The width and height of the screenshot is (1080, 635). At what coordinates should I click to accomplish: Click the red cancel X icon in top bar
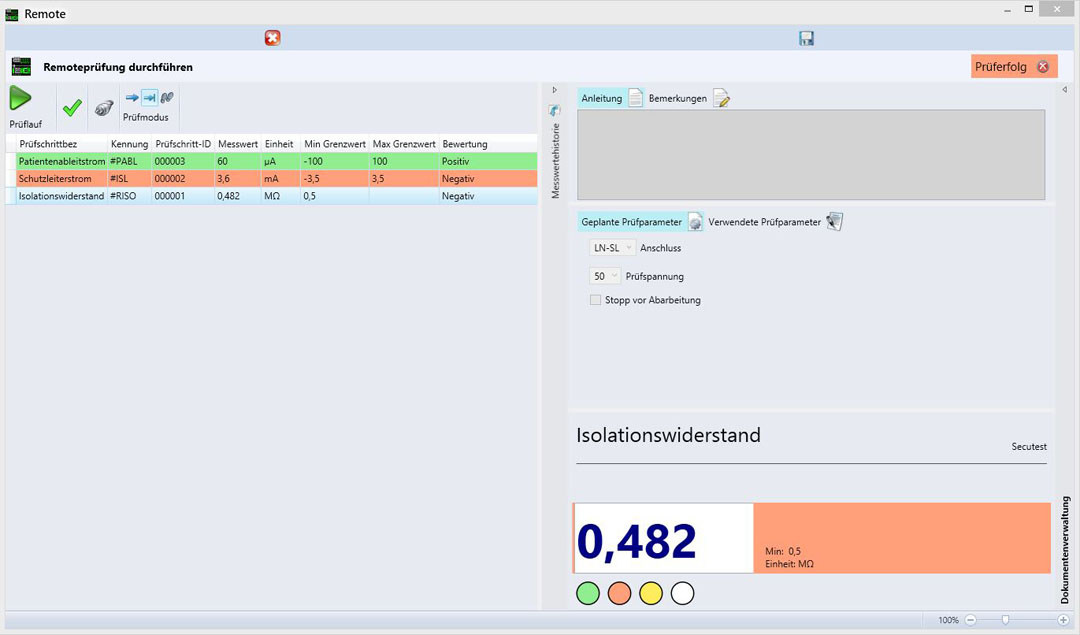point(272,38)
